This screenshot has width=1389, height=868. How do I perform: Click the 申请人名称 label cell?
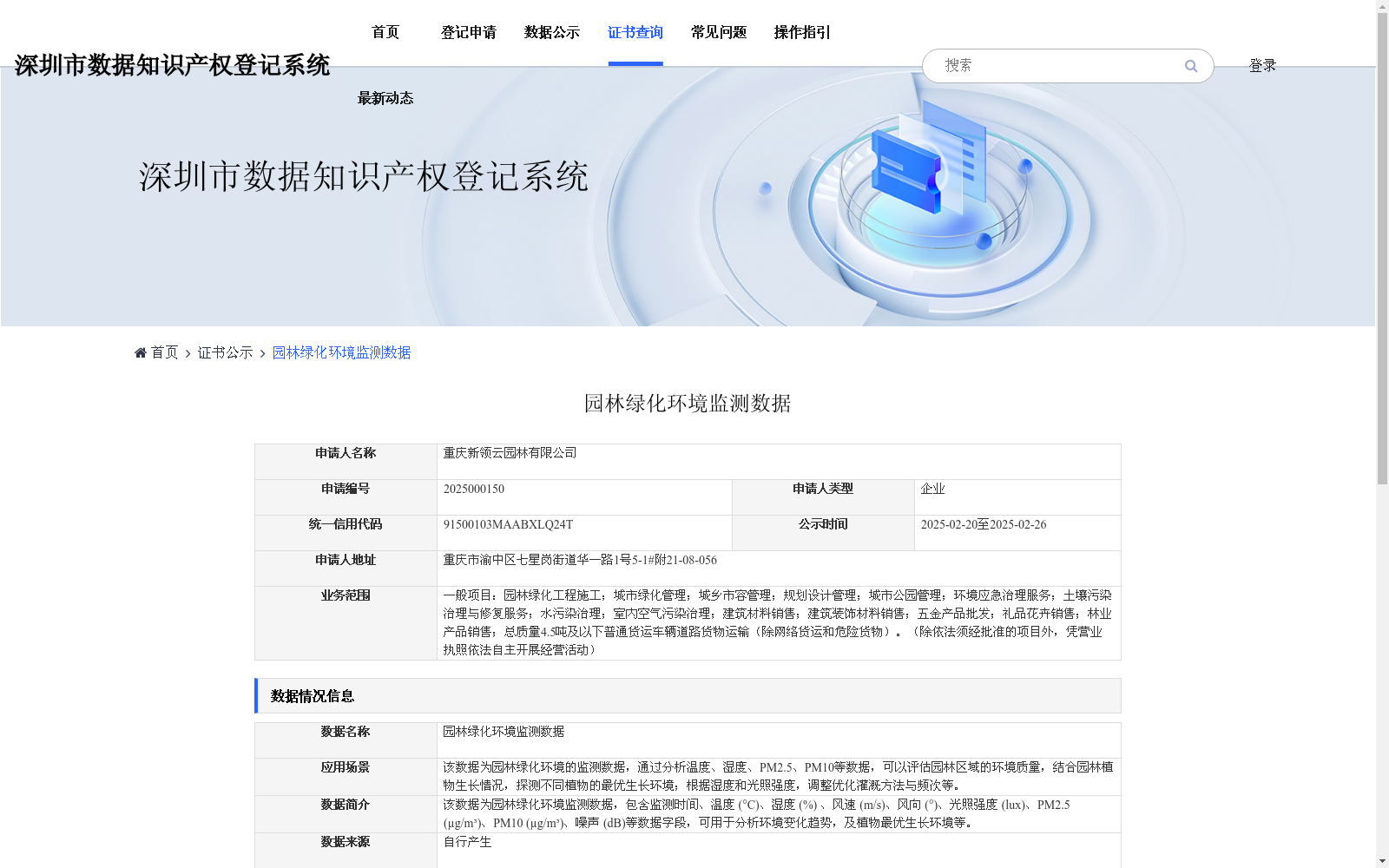point(346,462)
